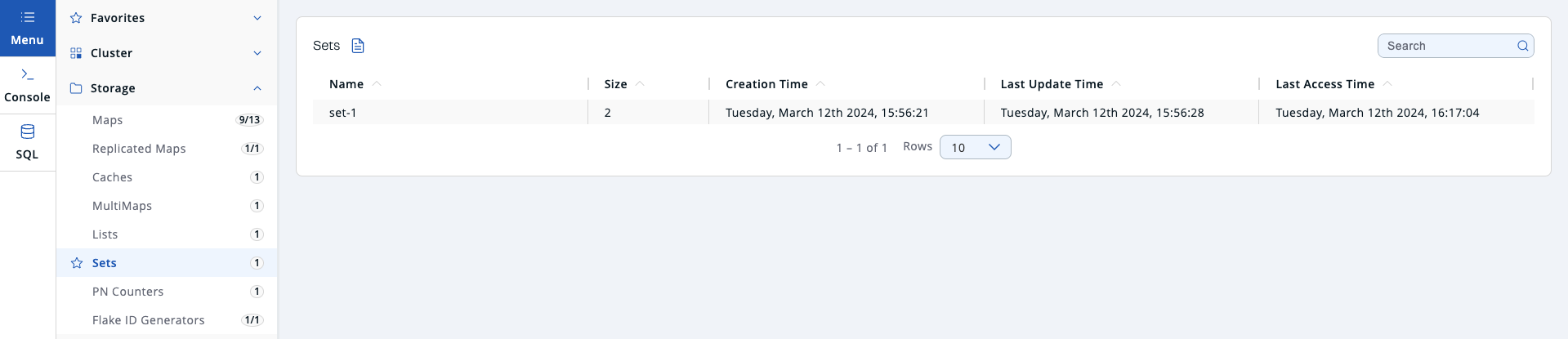
Task: Open the Rows per page dropdown
Action: tap(976, 147)
